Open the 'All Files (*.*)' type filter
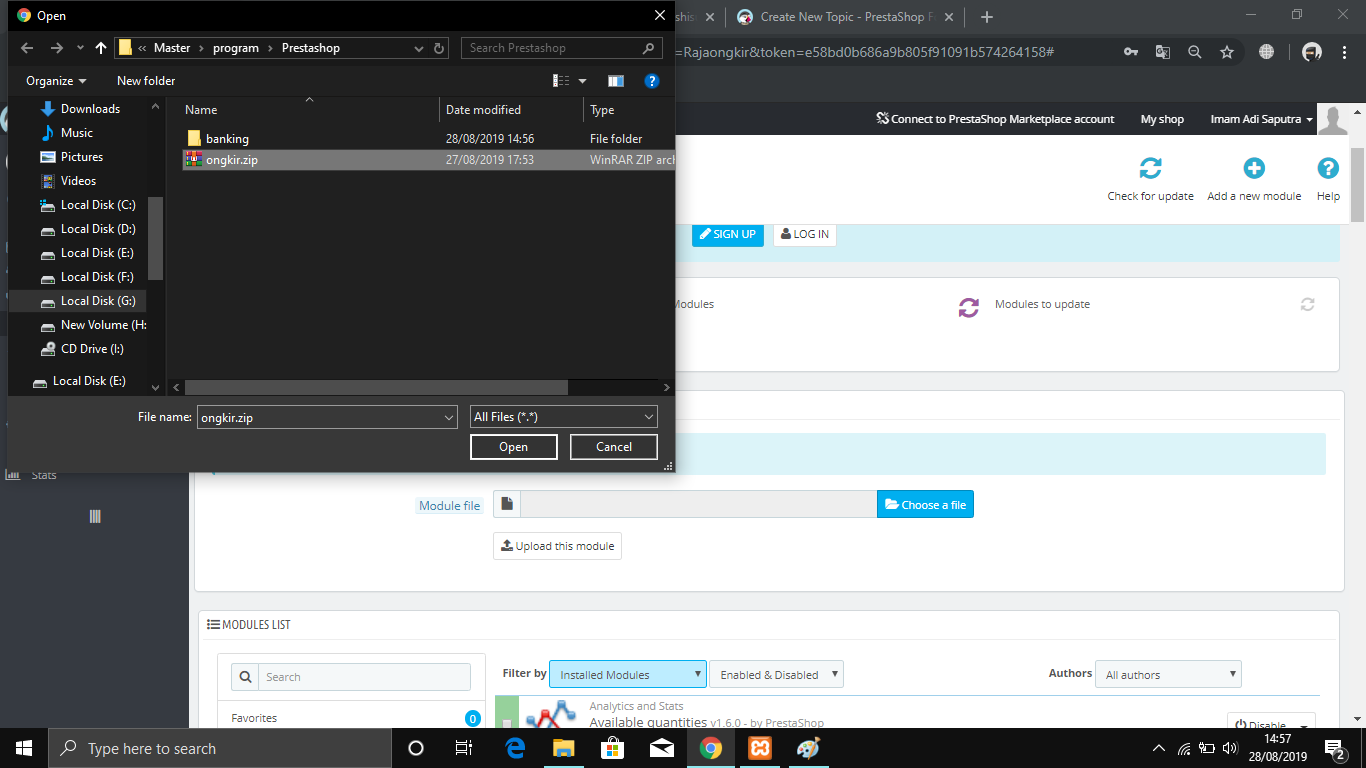Viewport: 1366px width, 768px height. (x=564, y=417)
